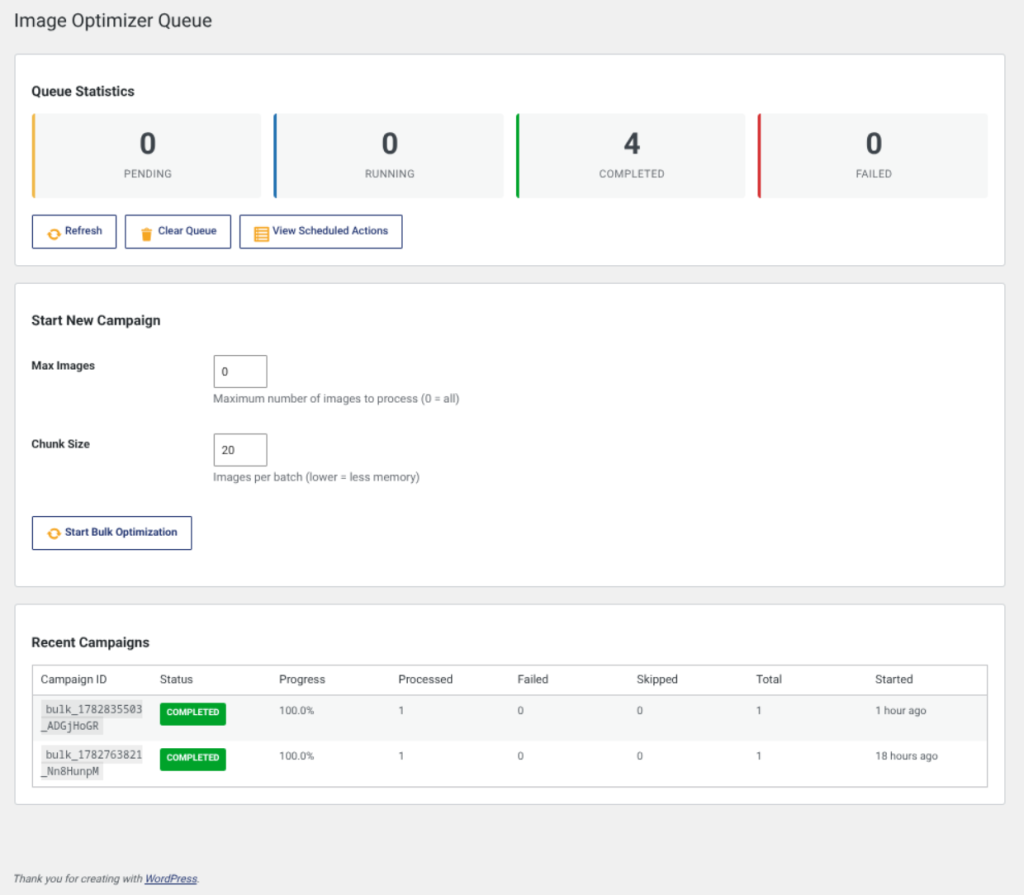Screen dimensions: 1024x895
Task: Focus the Max Images input field
Action: pyautogui.click(x=240, y=371)
